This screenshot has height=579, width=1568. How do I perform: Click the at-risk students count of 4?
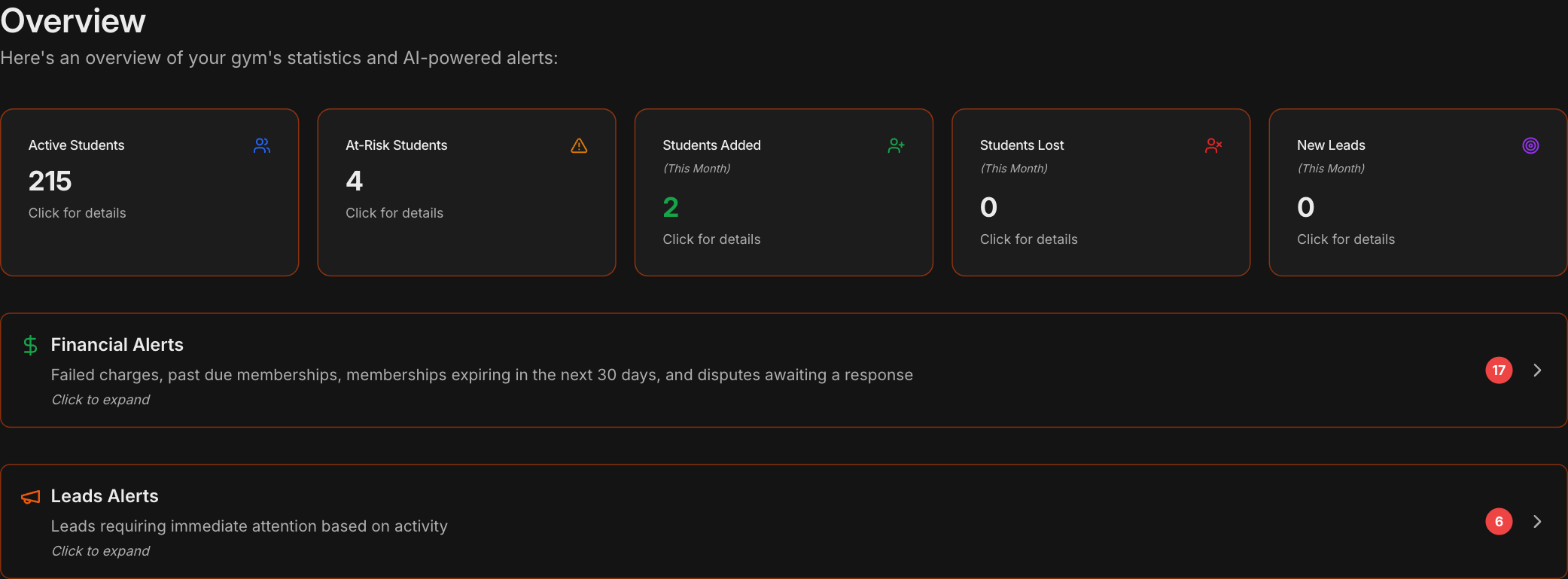[355, 181]
